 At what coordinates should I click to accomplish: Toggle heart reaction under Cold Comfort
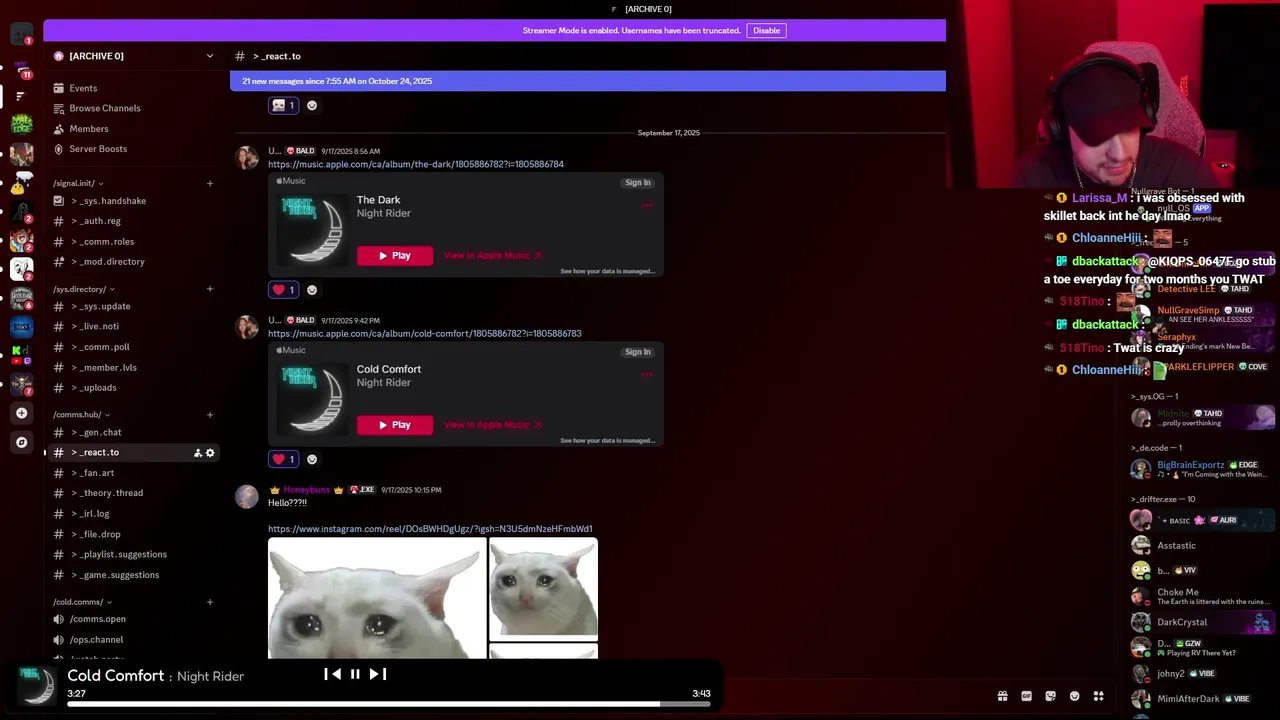point(284,459)
